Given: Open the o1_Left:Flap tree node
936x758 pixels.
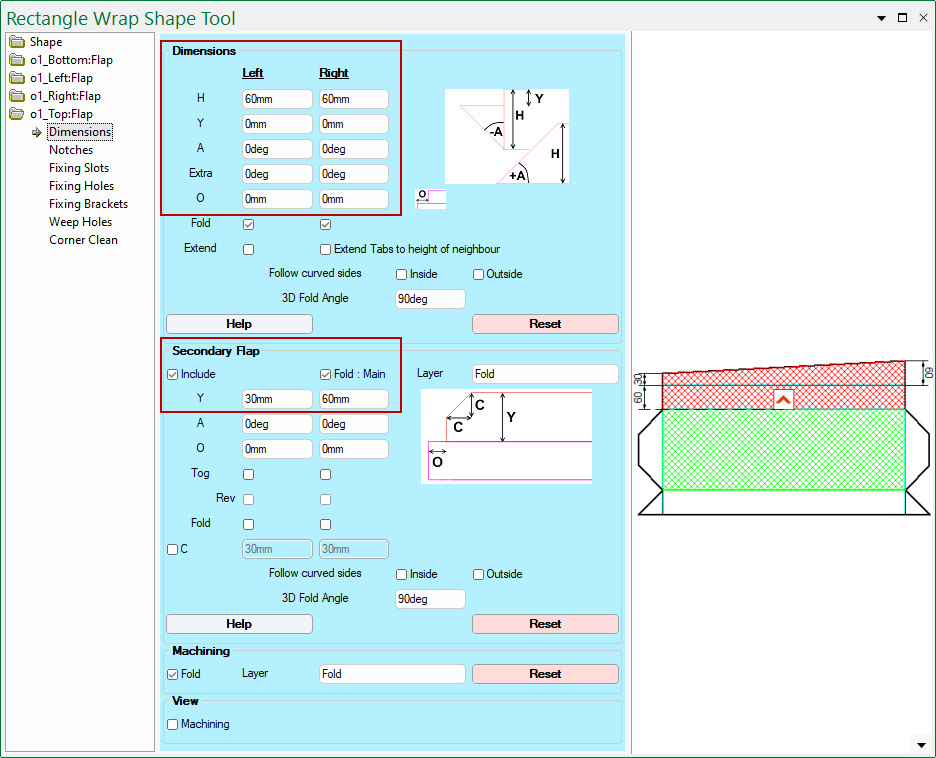Looking at the screenshot, I should (x=61, y=78).
